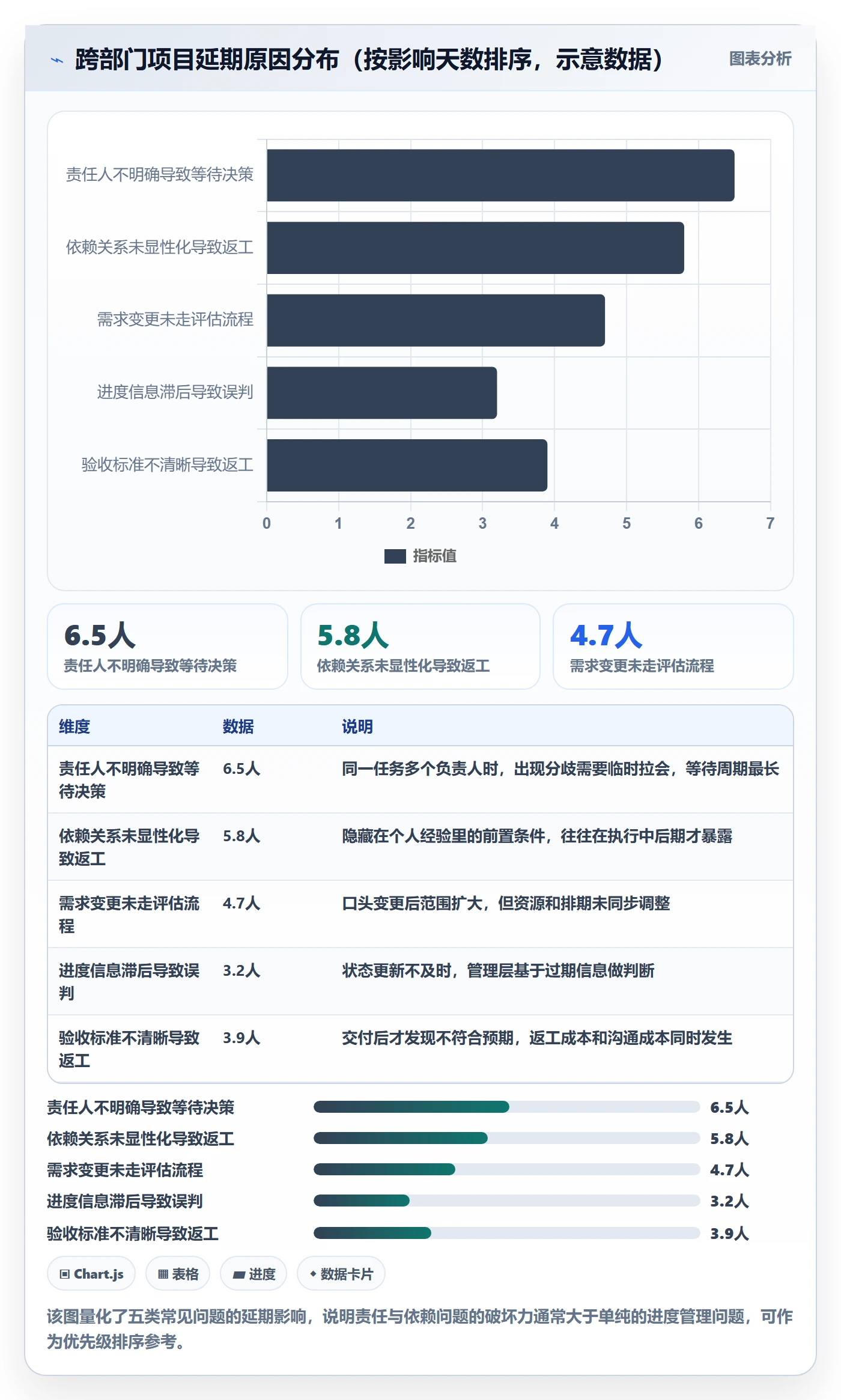
Task: Click table cell 需求变更未走评估流程
Action: pyautogui.click(x=129, y=915)
